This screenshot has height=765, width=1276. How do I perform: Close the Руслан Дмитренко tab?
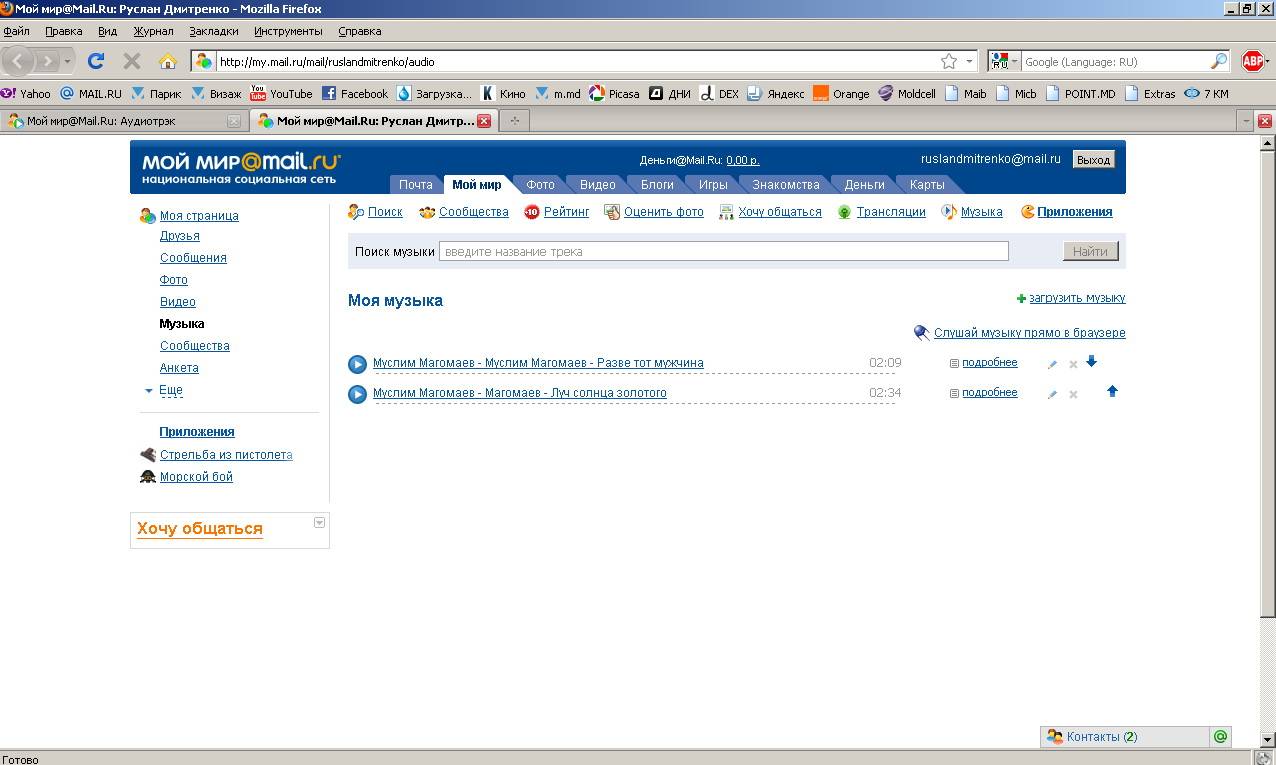(x=484, y=121)
